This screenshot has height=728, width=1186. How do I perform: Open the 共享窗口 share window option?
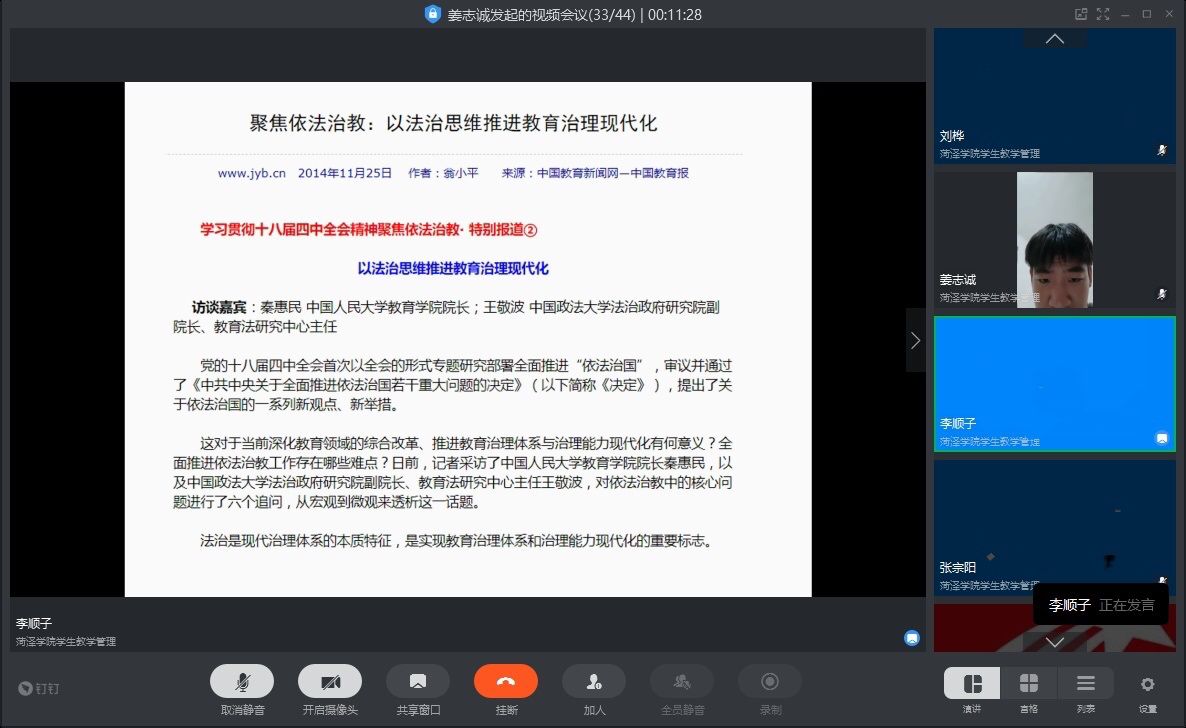click(418, 682)
